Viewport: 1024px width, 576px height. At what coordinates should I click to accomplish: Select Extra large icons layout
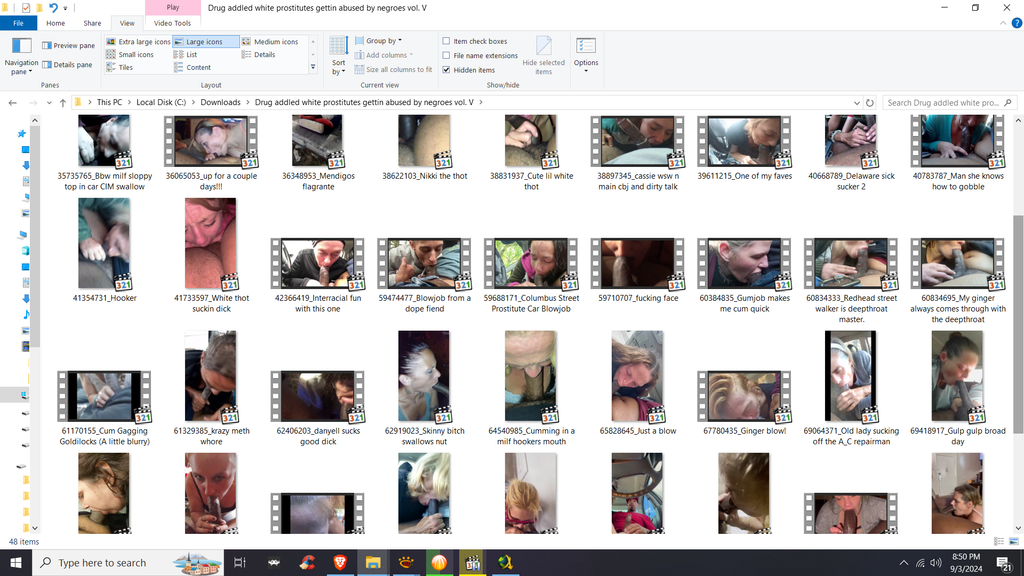(139, 42)
